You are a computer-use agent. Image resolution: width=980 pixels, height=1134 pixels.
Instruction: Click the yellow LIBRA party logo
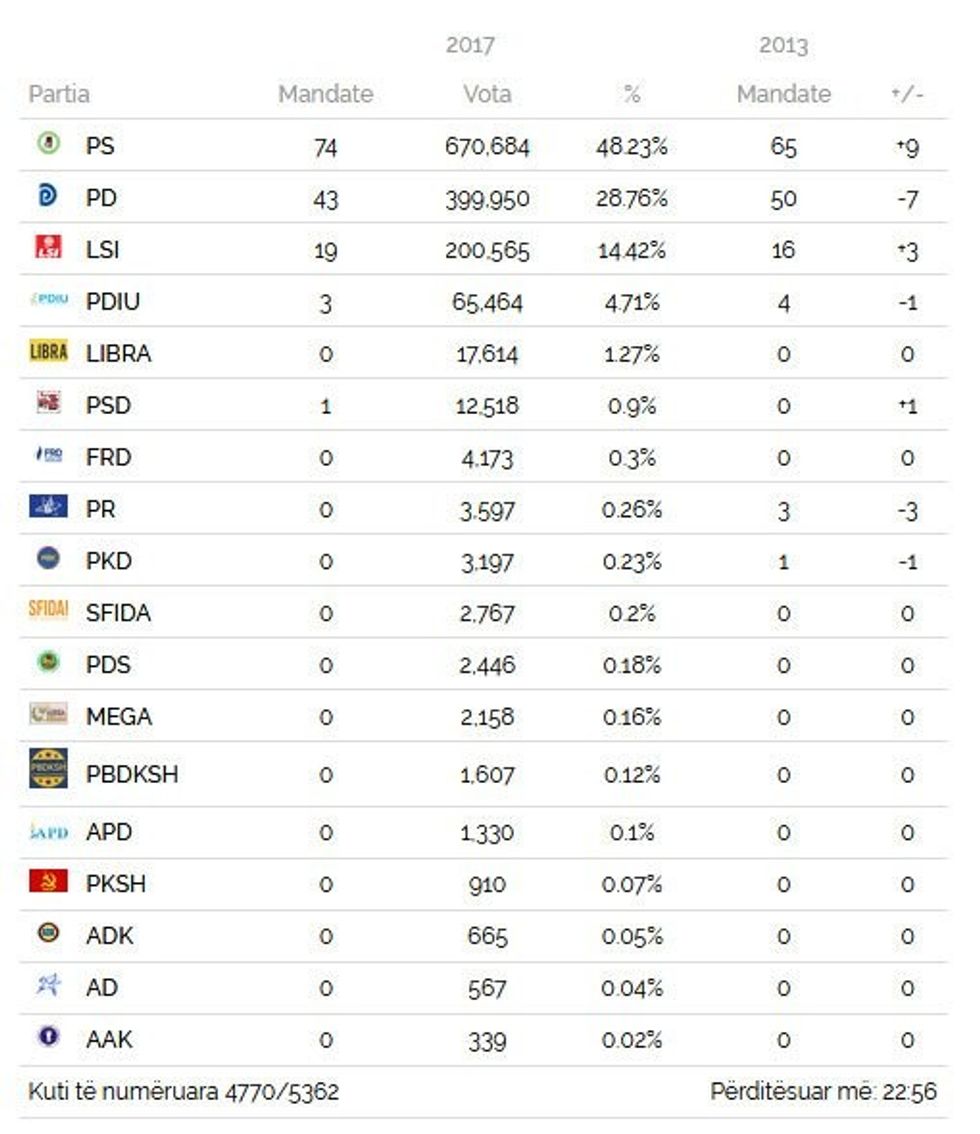click(48, 352)
